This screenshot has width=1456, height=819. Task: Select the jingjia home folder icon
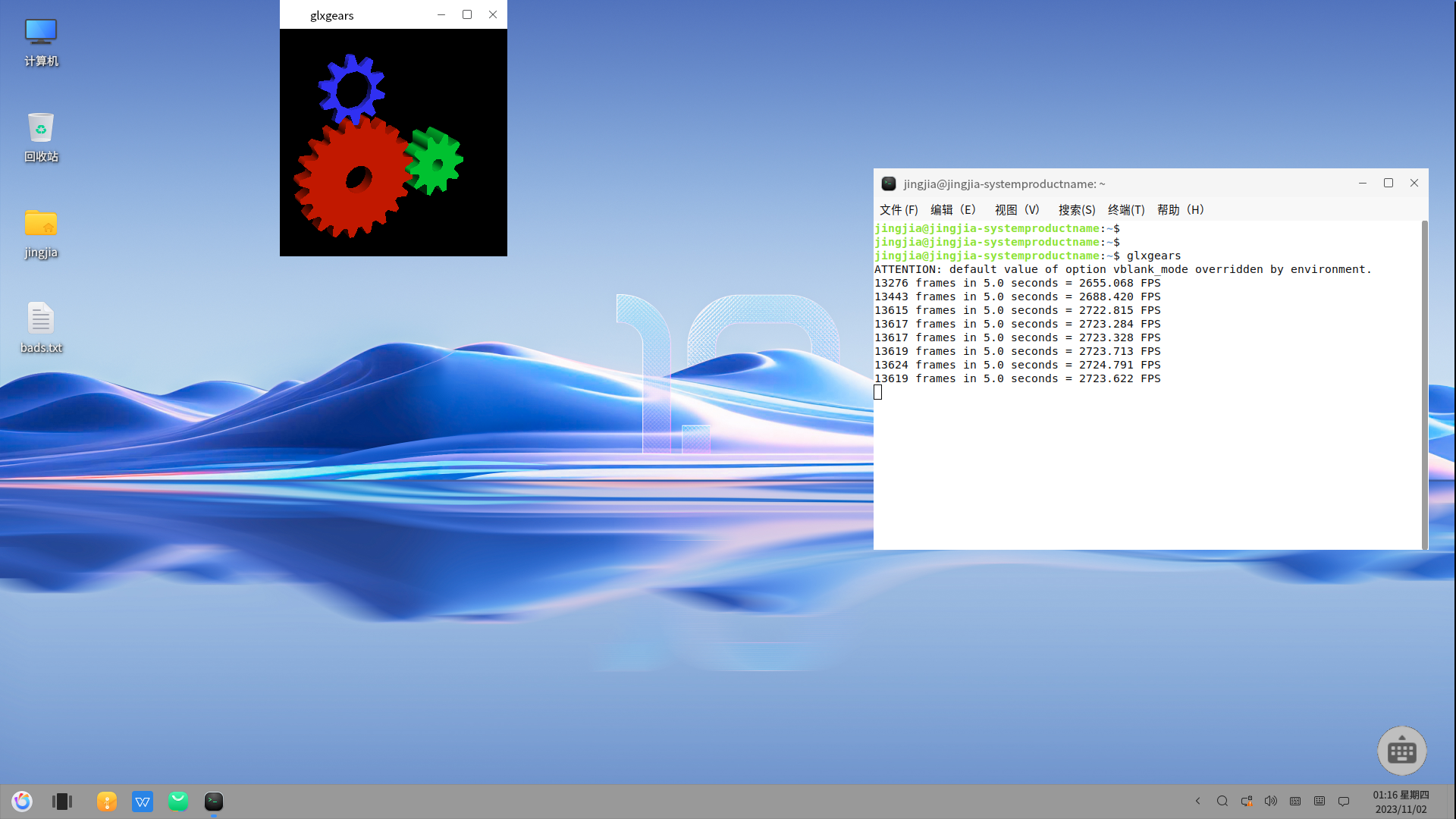coord(41,233)
